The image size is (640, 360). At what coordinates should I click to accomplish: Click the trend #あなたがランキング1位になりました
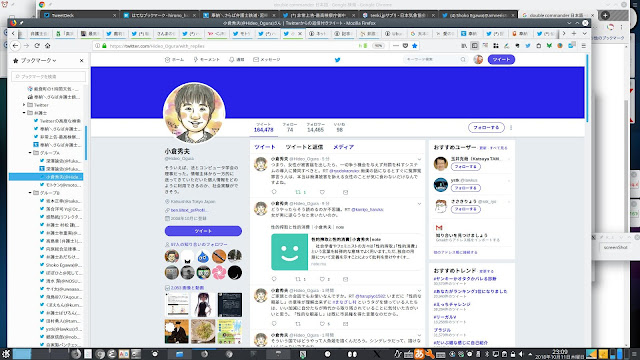tap(470, 291)
